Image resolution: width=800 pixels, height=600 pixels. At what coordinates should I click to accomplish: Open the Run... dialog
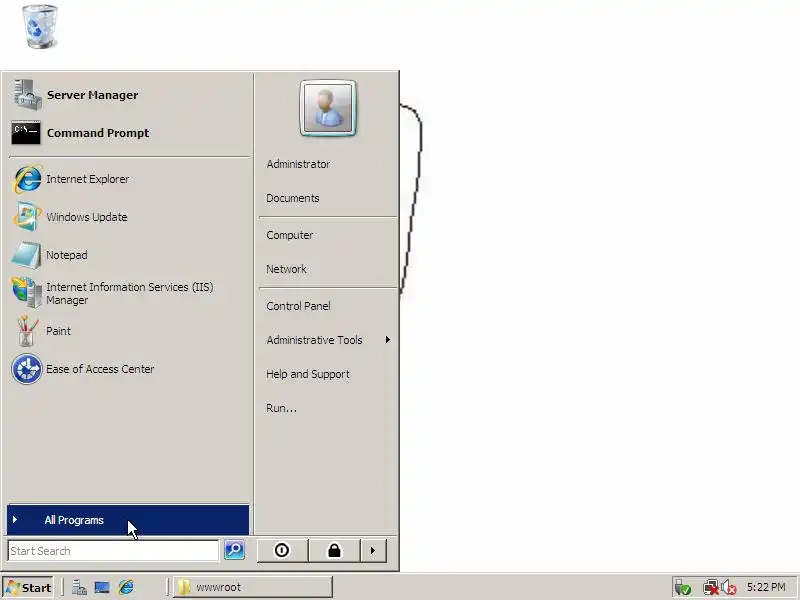click(328, 408)
